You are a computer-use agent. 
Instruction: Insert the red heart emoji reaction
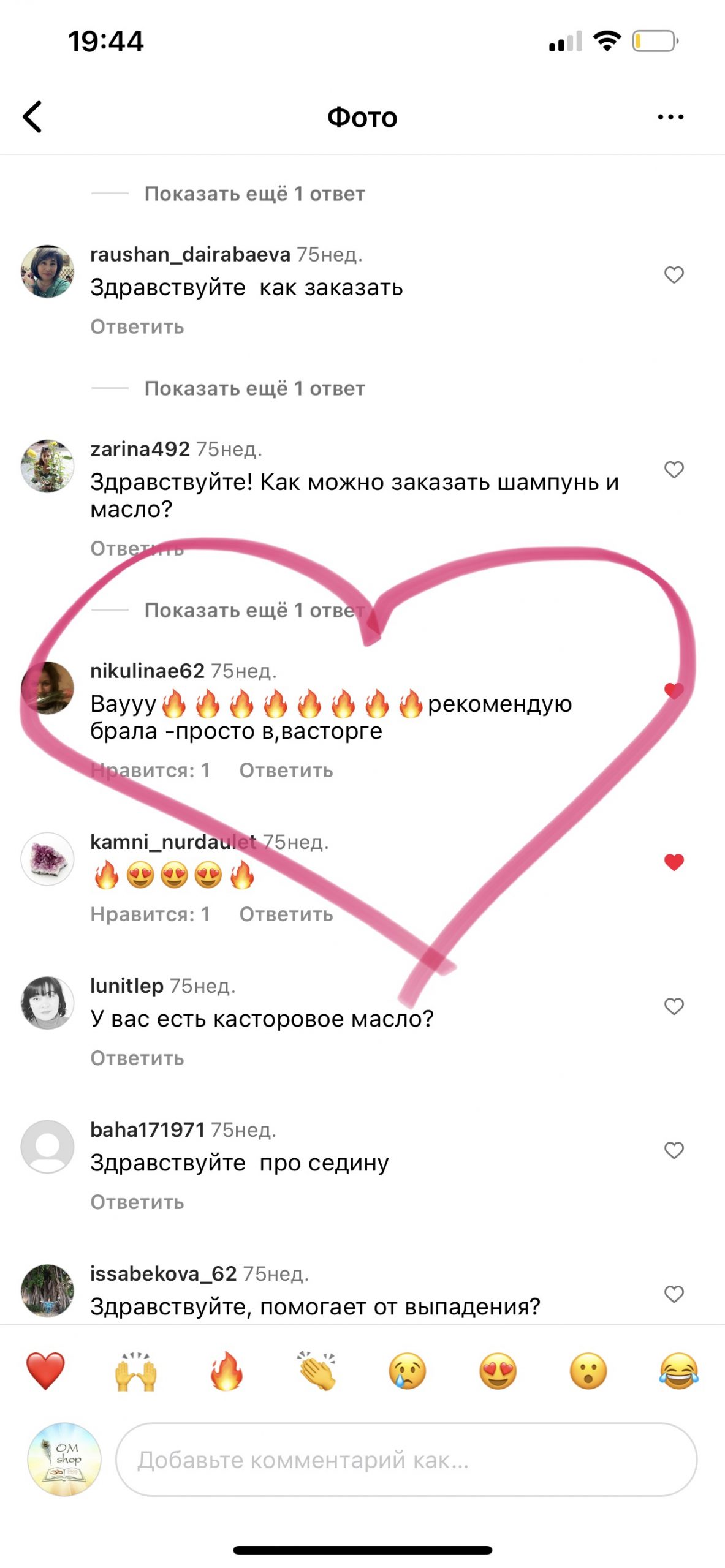(x=45, y=1371)
